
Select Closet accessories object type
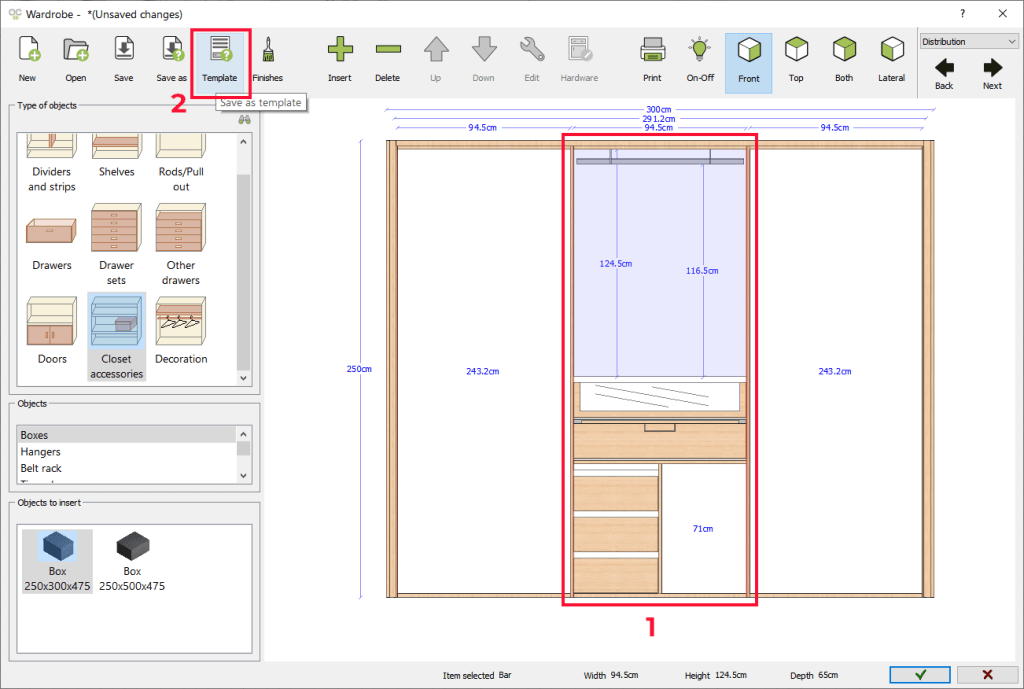tap(116, 337)
